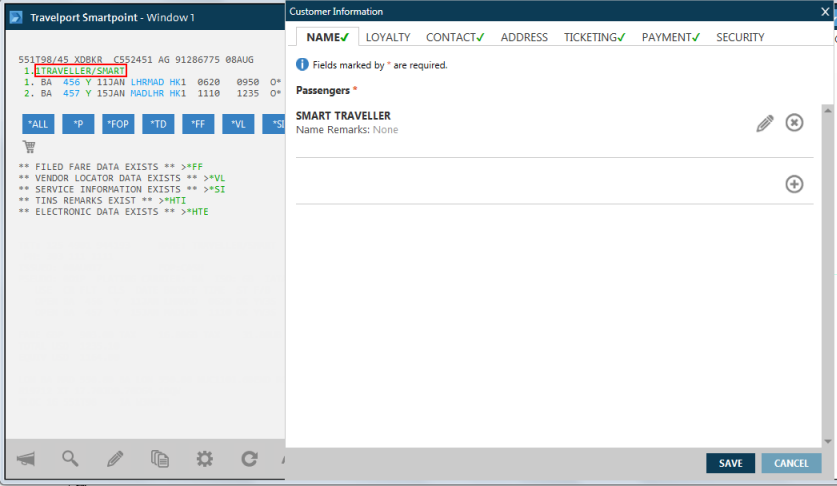The width and height of the screenshot is (837, 486).
Task: Go to the ADDRESS tab
Action: point(524,37)
